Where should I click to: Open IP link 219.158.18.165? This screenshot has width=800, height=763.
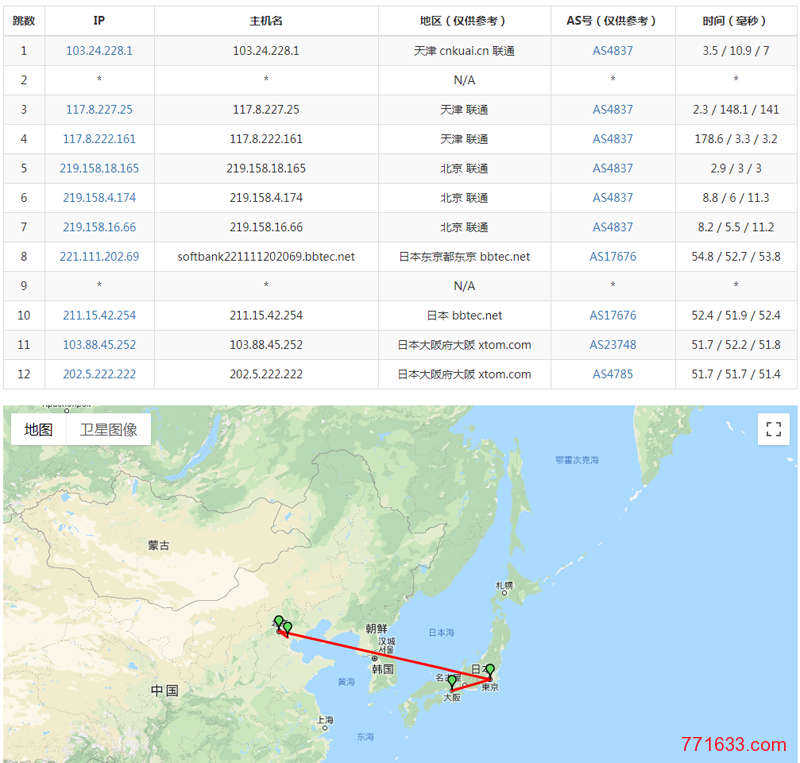click(x=99, y=168)
